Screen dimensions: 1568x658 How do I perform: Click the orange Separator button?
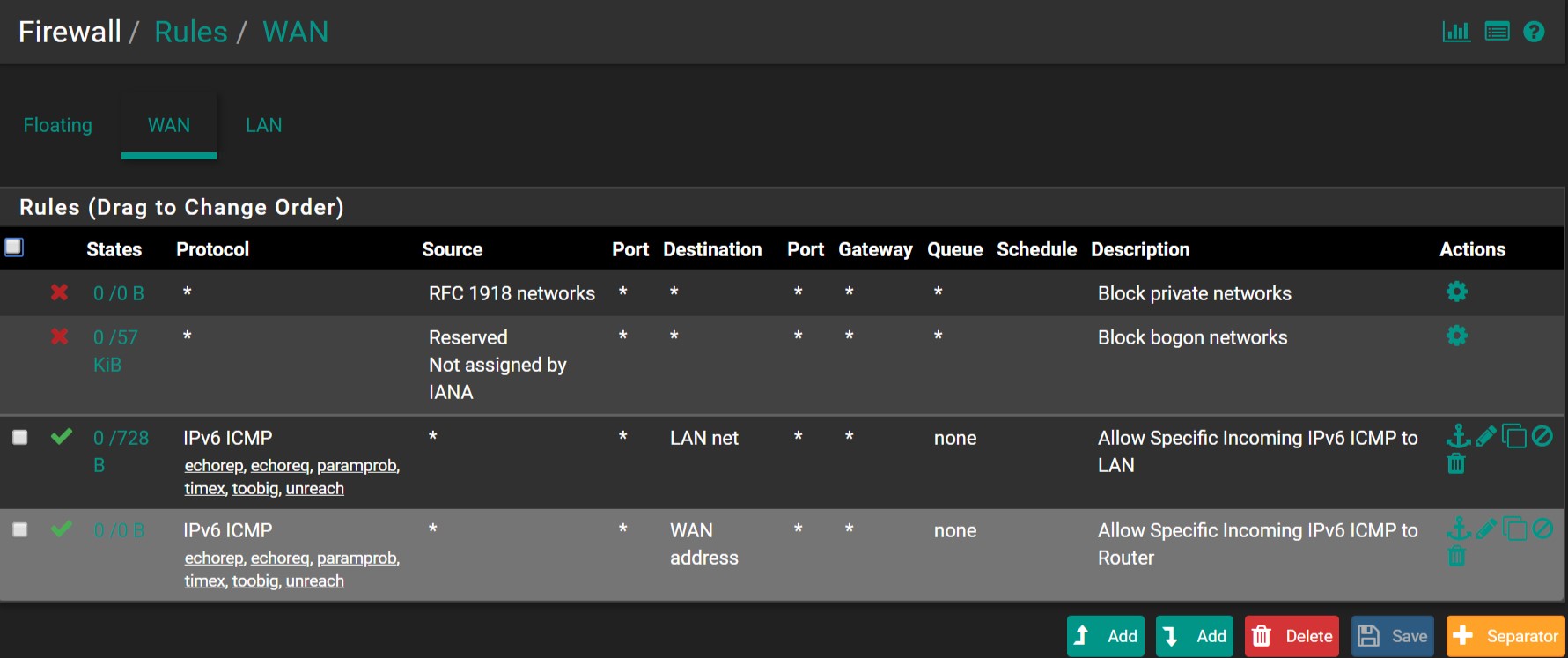(1505, 636)
